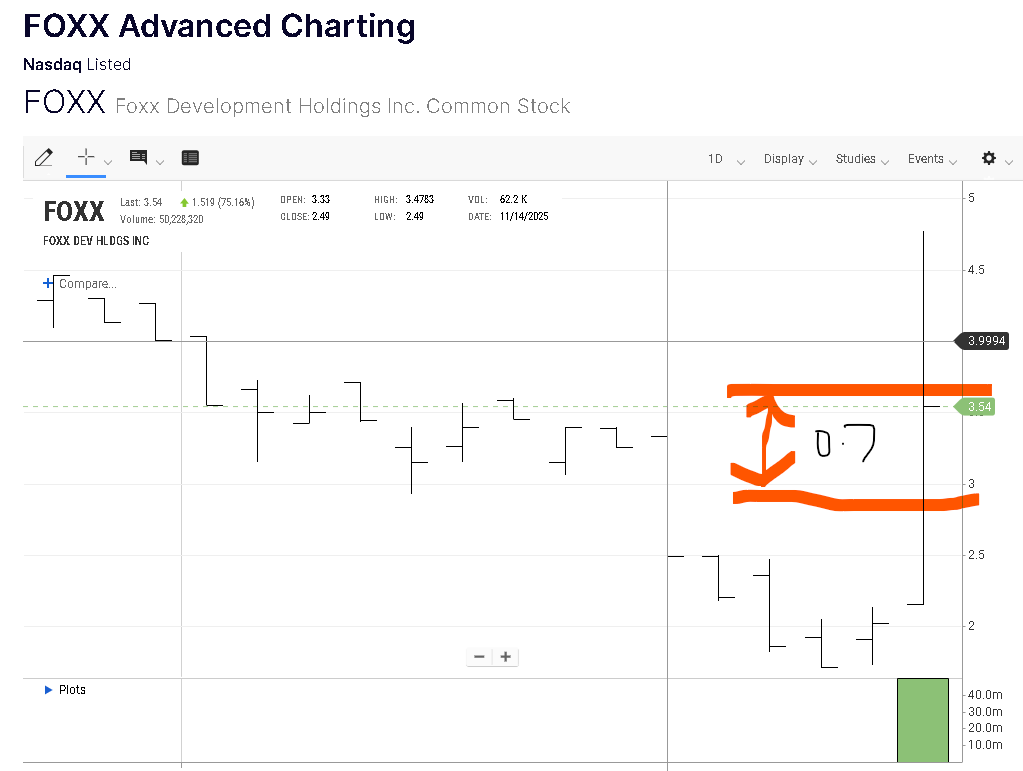
Task: Expand the annotation tool options arrow
Action: coord(160,161)
